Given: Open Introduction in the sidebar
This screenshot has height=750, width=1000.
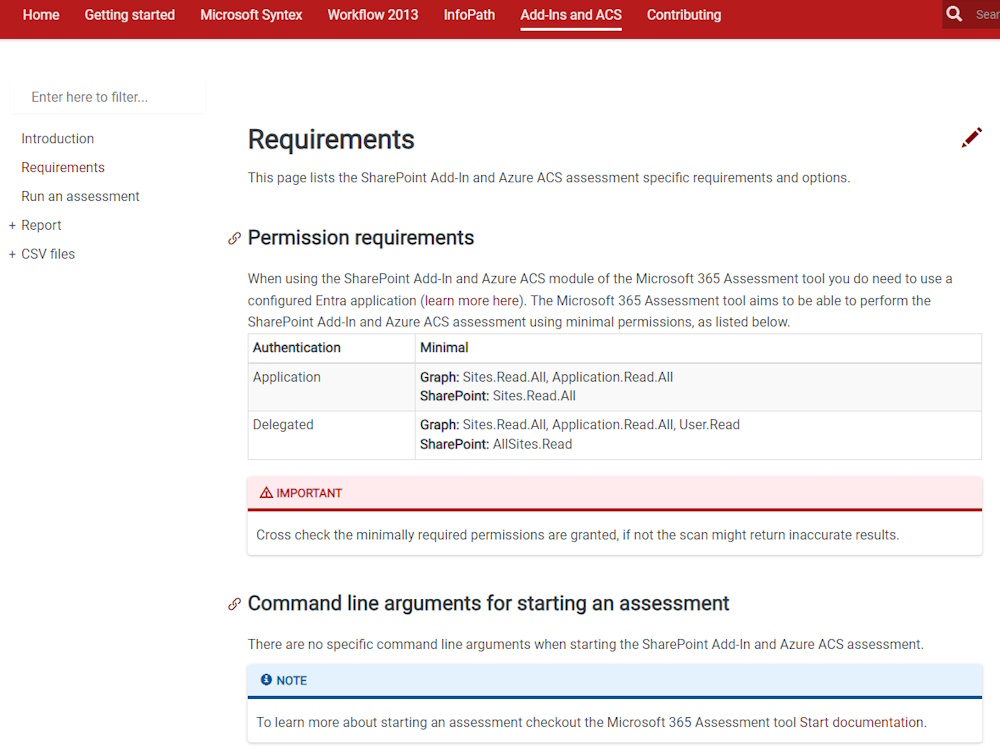Looking at the screenshot, I should pyautogui.click(x=57, y=138).
